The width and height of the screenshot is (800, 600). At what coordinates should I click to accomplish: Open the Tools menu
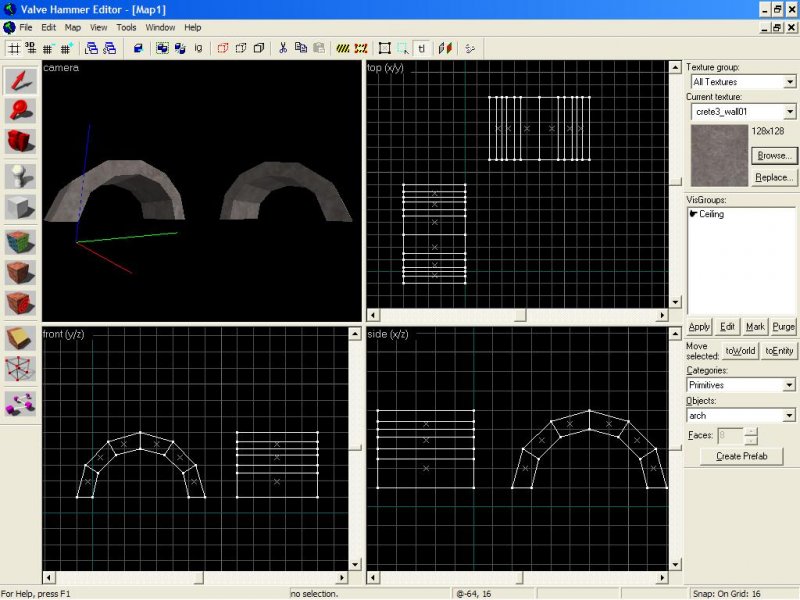[126, 27]
